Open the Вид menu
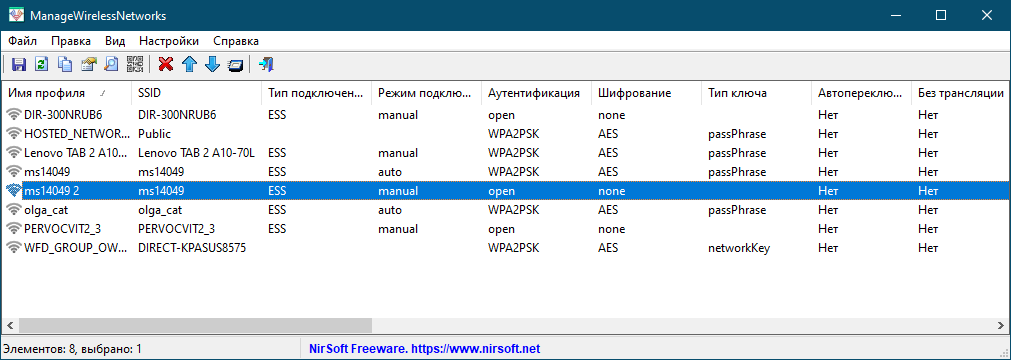This screenshot has width=1011, height=360. tap(115, 41)
